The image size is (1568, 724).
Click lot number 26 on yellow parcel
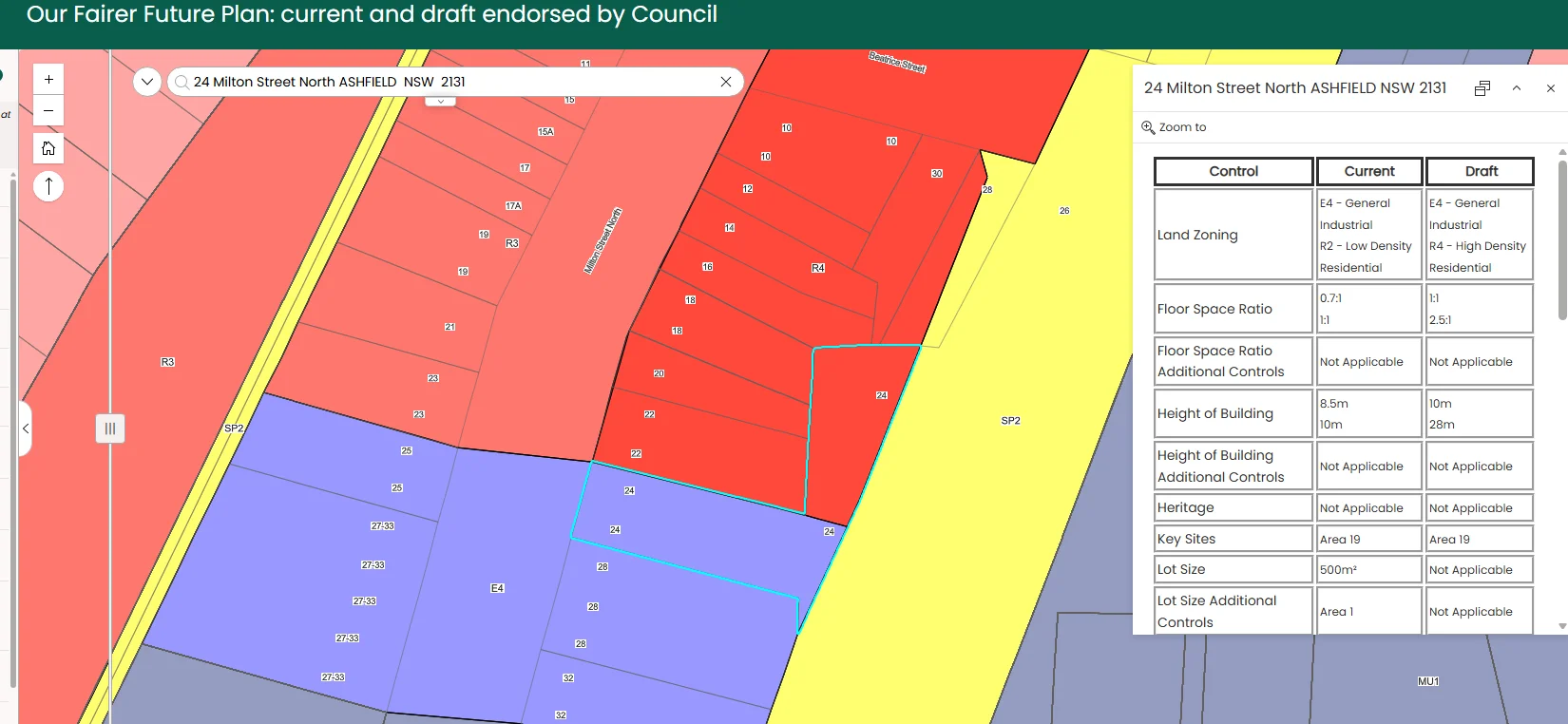(x=1064, y=211)
